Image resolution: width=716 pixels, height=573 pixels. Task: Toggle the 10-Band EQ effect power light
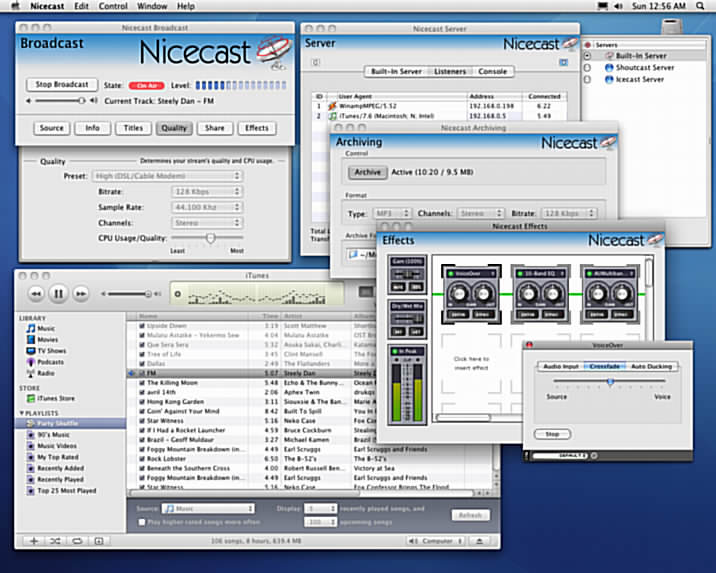pyautogui.click(x=520, y=273)
